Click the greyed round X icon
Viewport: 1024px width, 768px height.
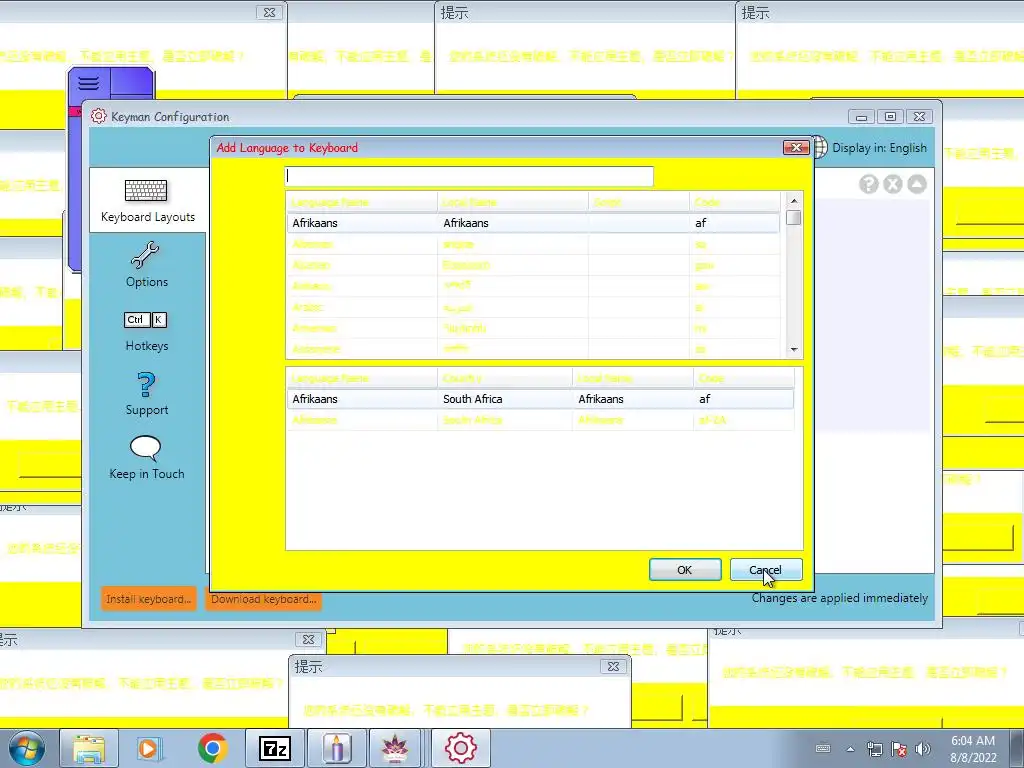[893, 185]
